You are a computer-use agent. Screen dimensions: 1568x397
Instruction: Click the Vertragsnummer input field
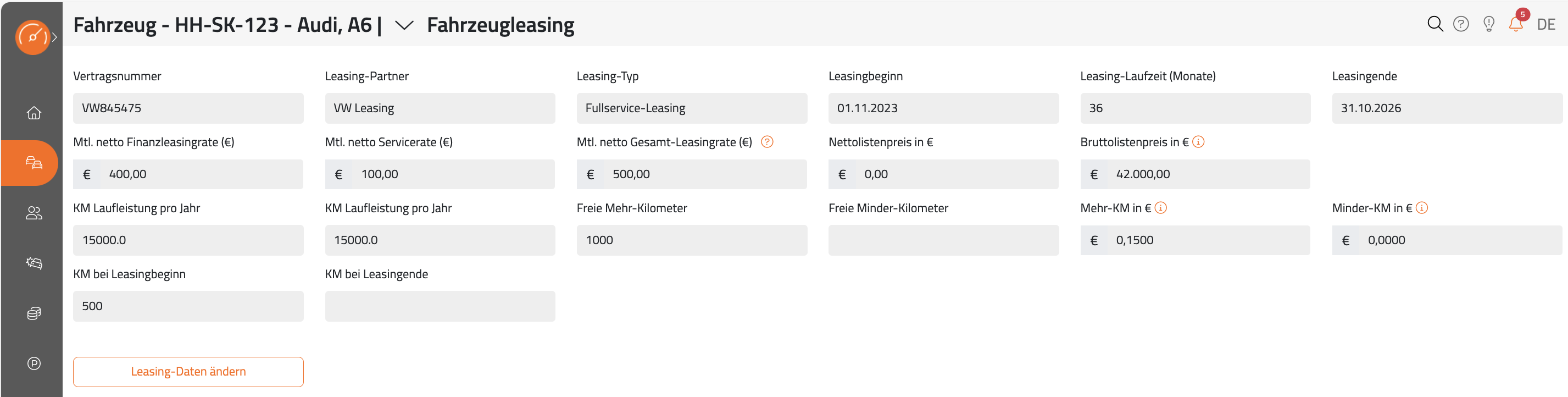tap(188, 108)
